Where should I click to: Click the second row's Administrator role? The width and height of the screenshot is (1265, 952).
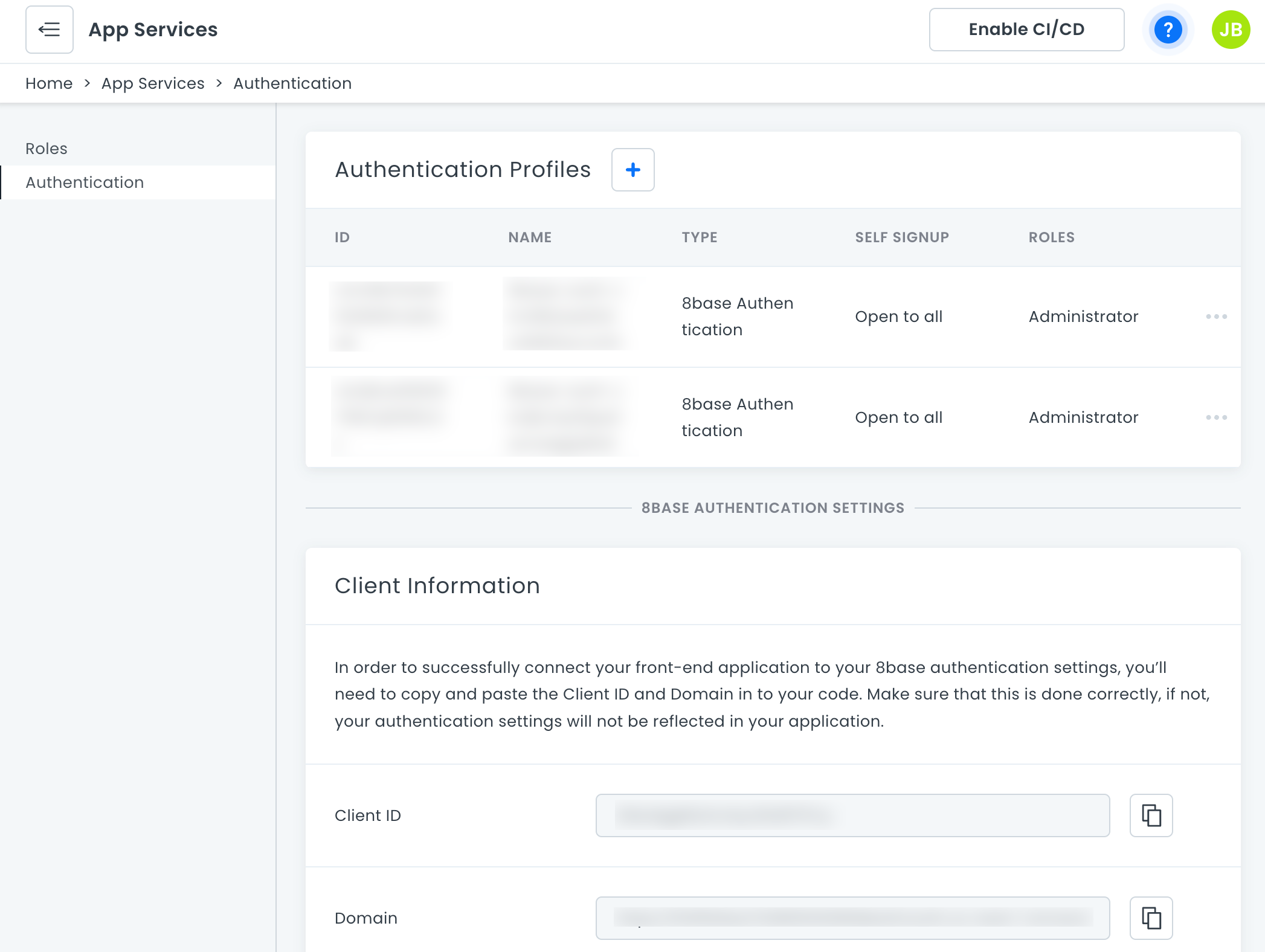(x=1083, y=417)
